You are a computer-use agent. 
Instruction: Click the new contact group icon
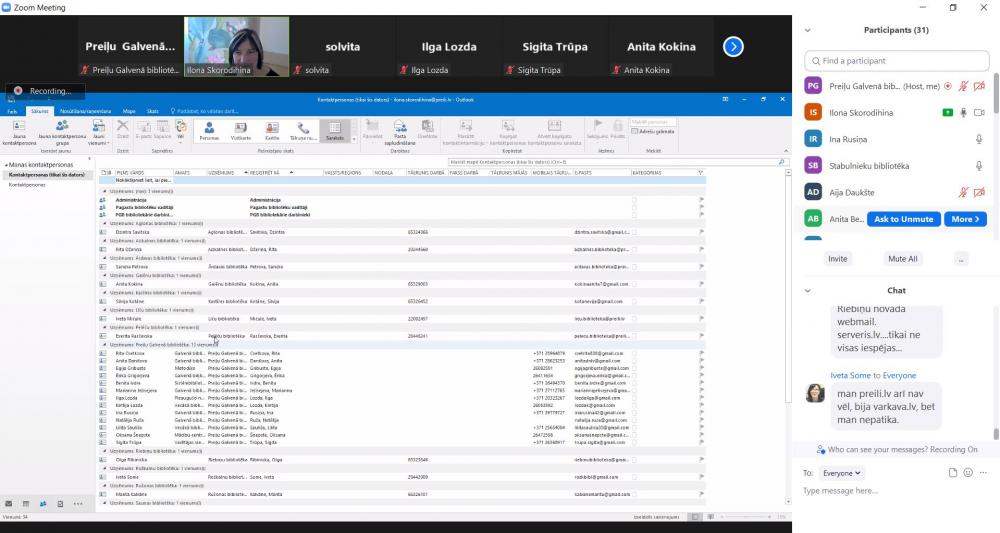[x=62, y=126]
